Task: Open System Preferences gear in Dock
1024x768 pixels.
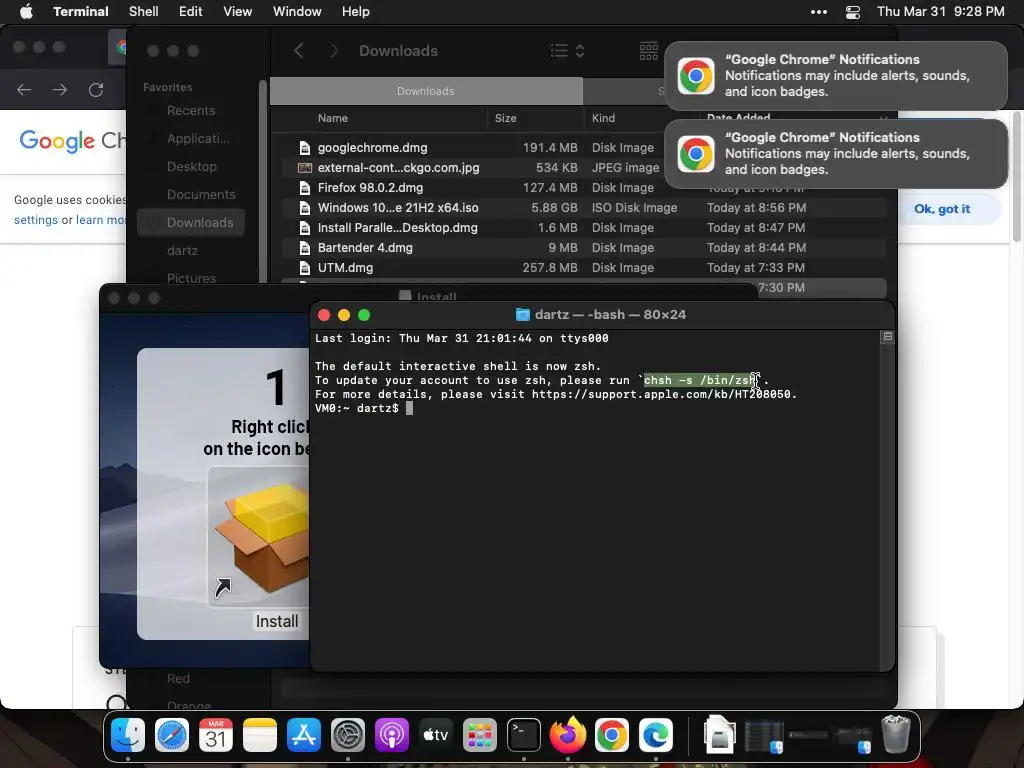Action: point(347,735)
